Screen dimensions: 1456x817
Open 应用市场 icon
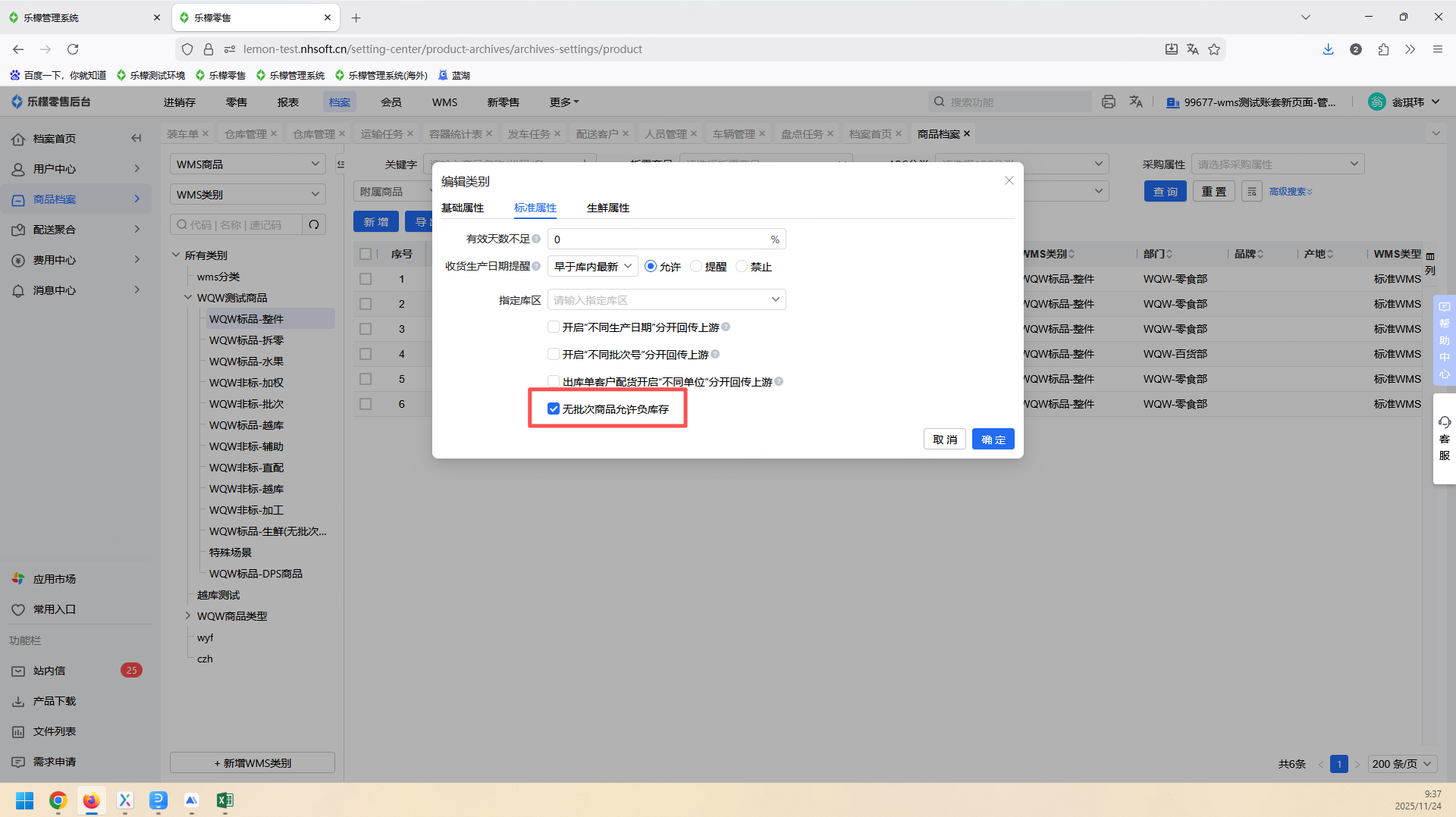[x=18, y=579]
